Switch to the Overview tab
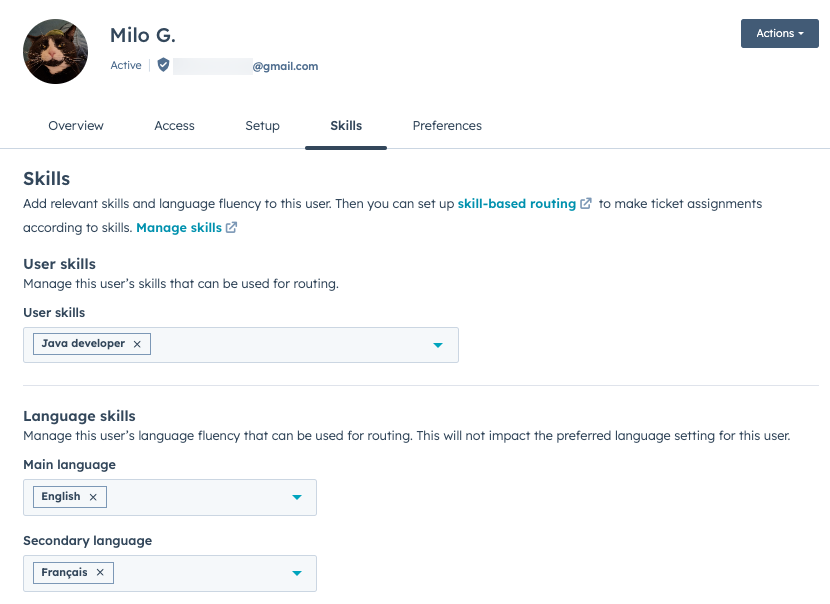 tap(76, 126)
